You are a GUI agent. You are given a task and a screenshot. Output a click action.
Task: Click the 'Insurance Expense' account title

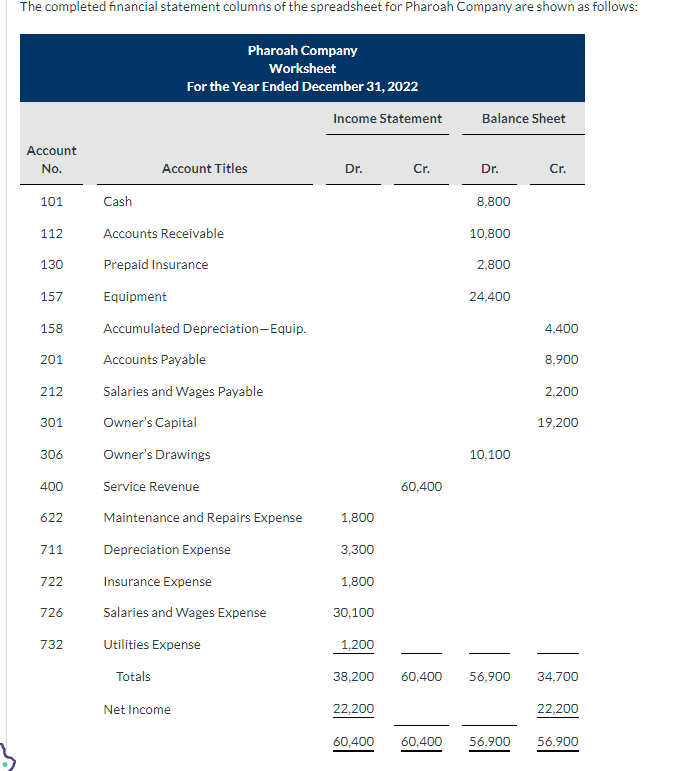point(157,582)
